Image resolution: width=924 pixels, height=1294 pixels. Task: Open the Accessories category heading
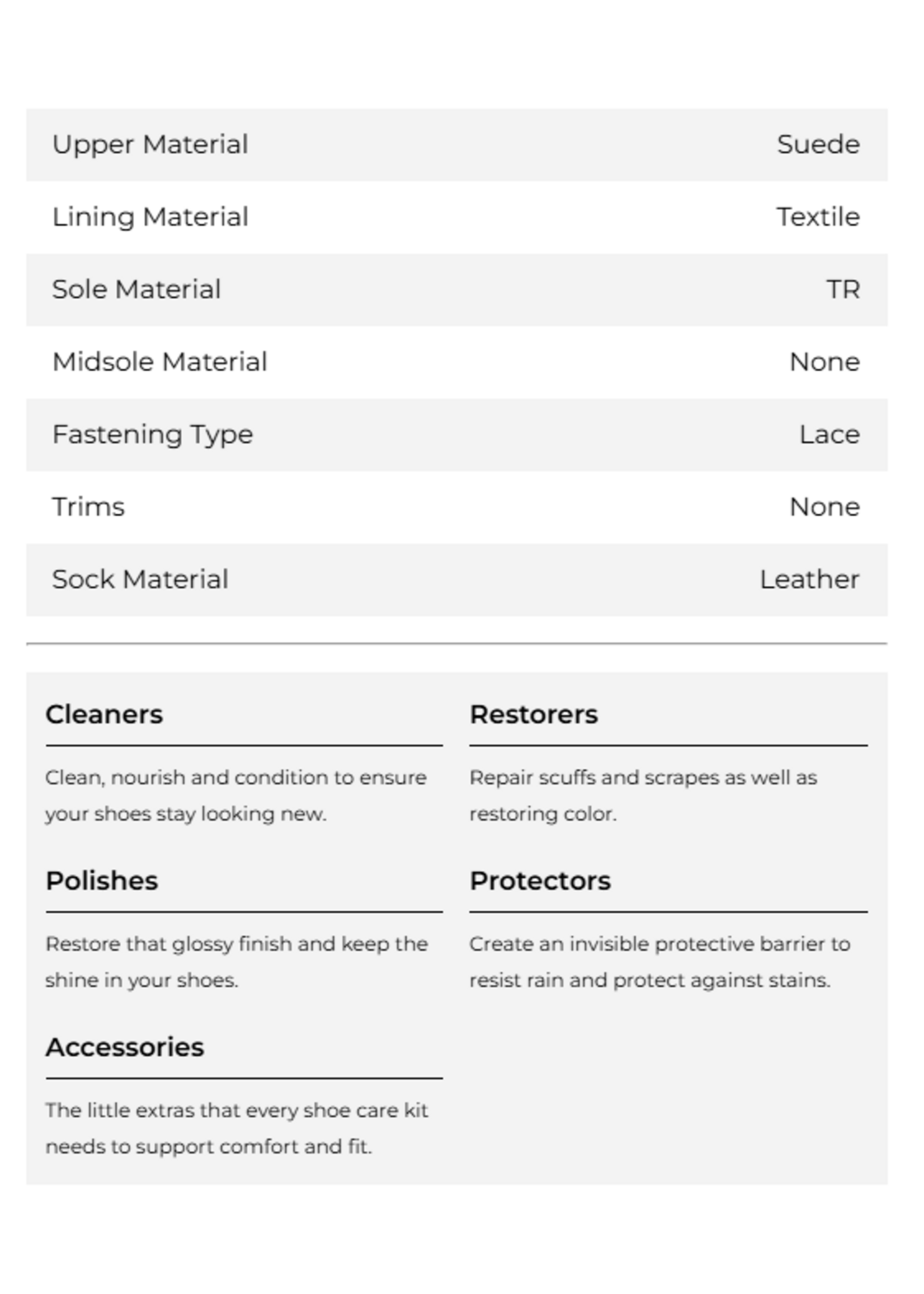(125, 1047)
